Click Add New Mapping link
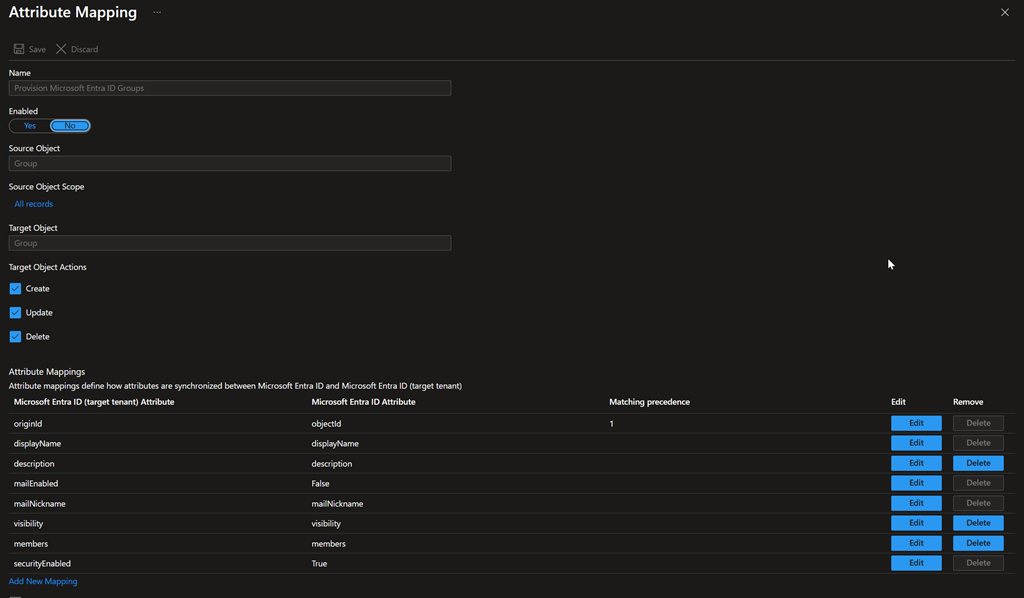Screen dimensions: 1024x598 pyautogui.click(x=43, y=581)
